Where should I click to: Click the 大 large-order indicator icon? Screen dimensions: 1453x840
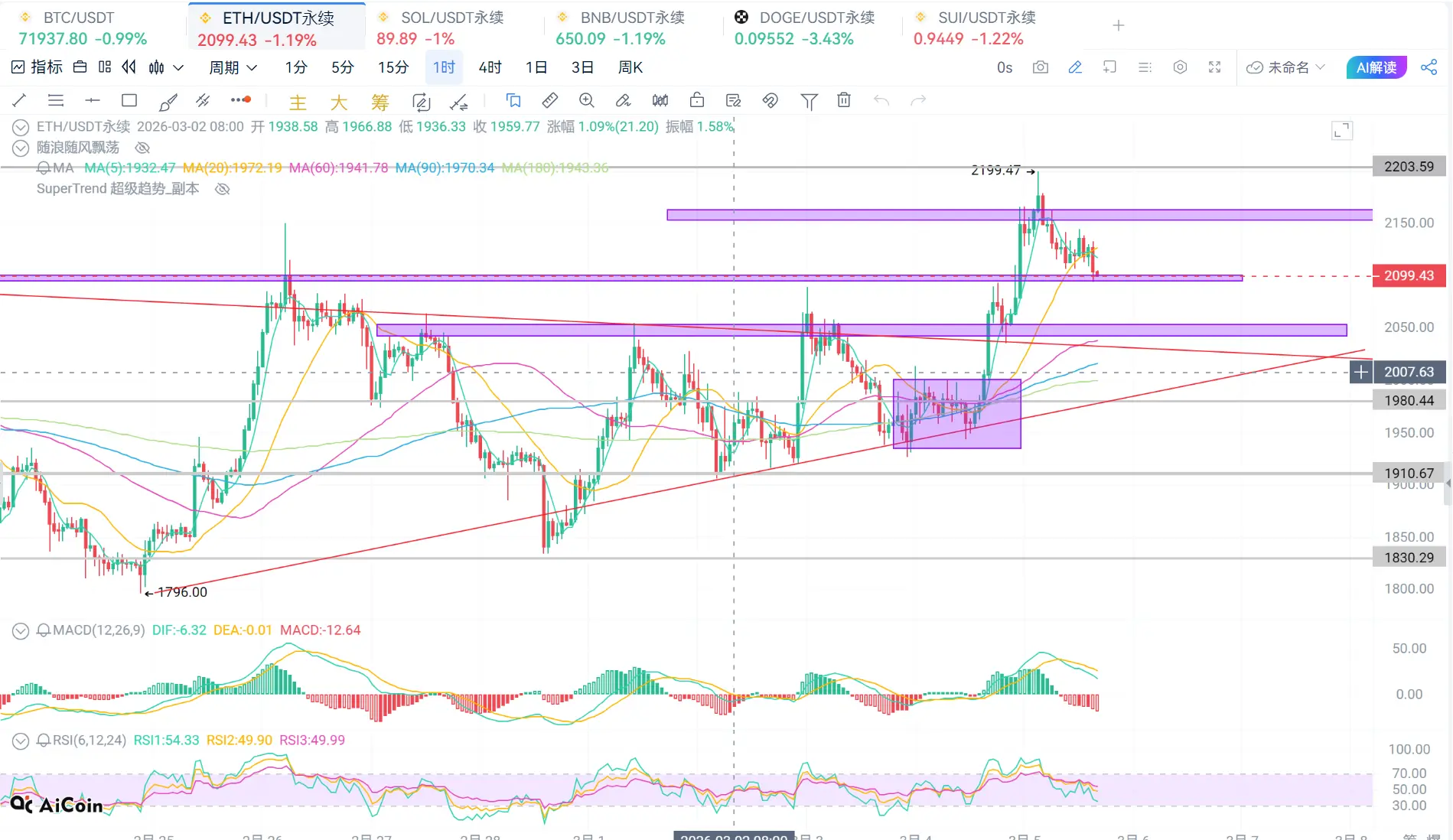click(x=339, y=102)
